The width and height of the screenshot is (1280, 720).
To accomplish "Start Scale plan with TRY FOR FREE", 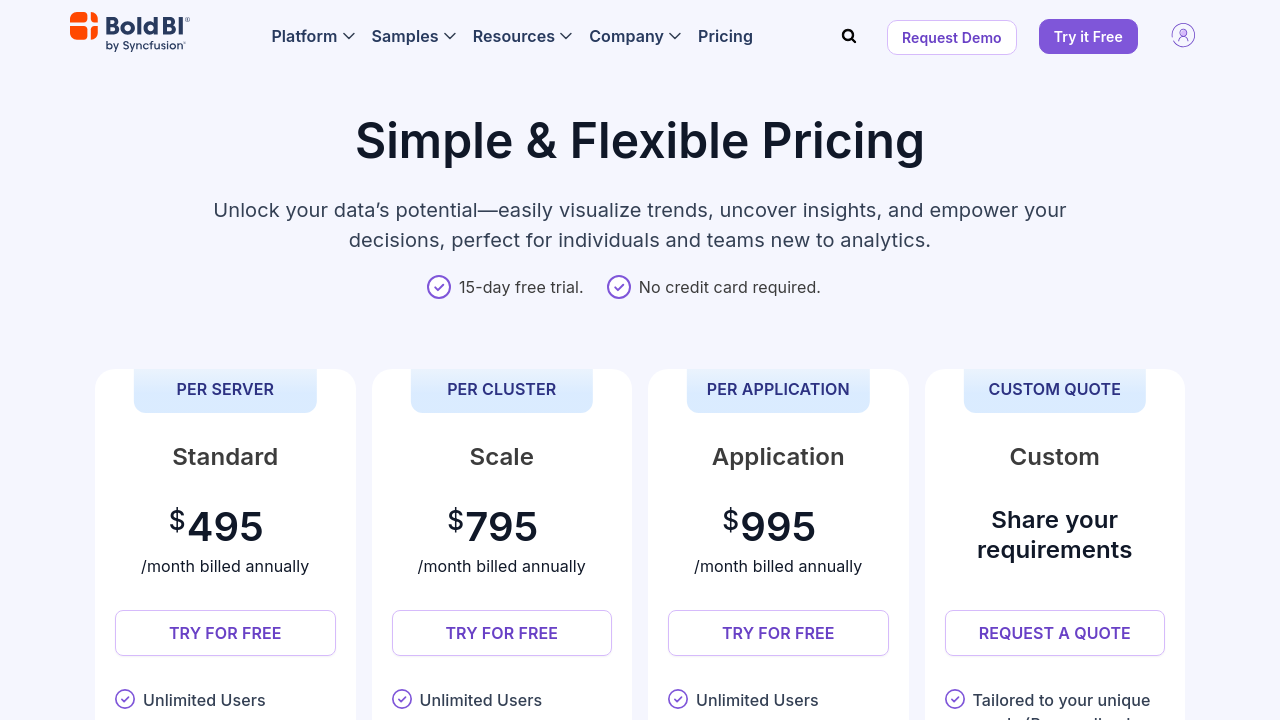I will [x=502, y=633].
